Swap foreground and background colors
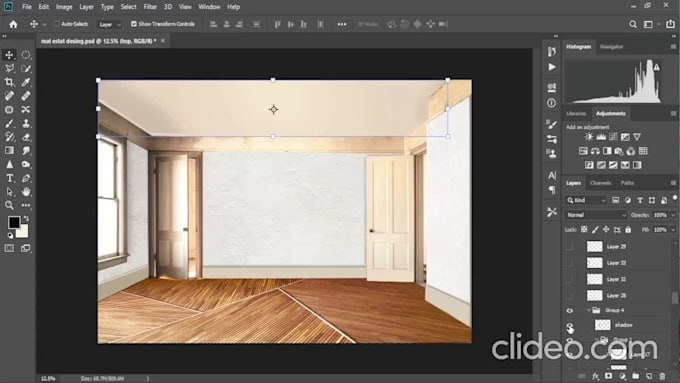This screenshot has height=383, width=680. (26, 219)
